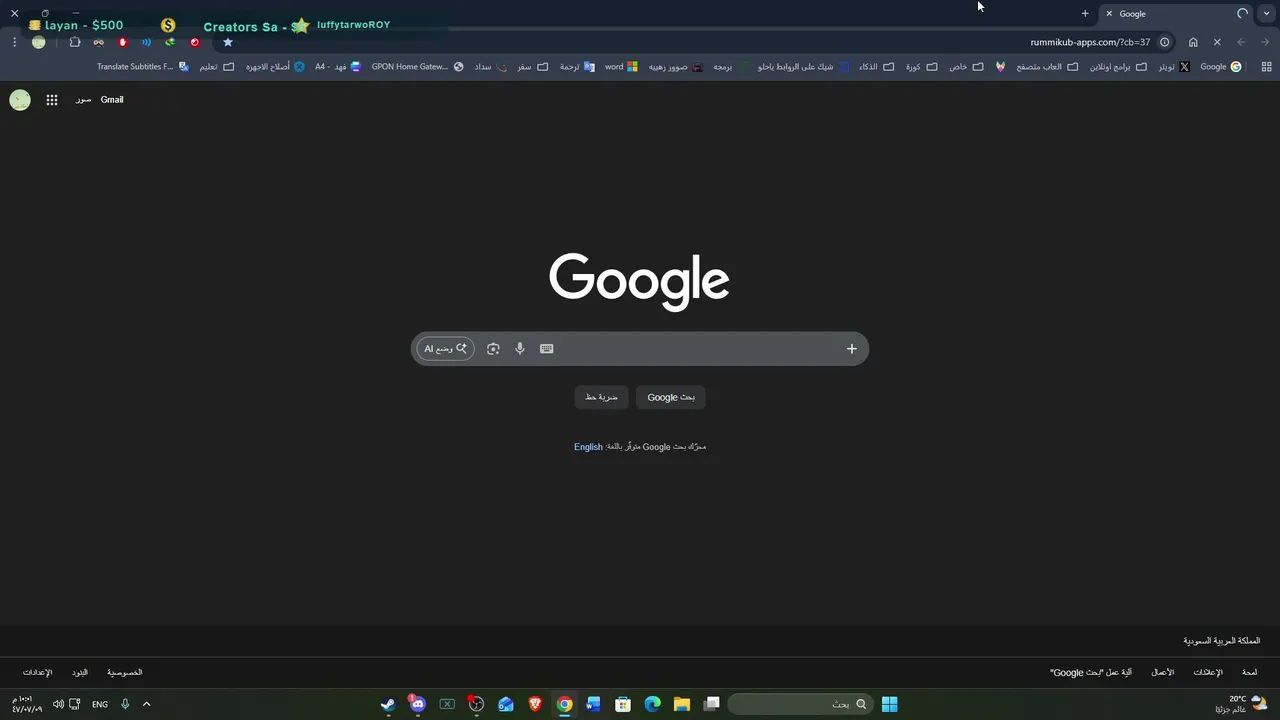The image size is (1280, 720).
Task: Click the بحث Google search button
Action: pos(671,397)
